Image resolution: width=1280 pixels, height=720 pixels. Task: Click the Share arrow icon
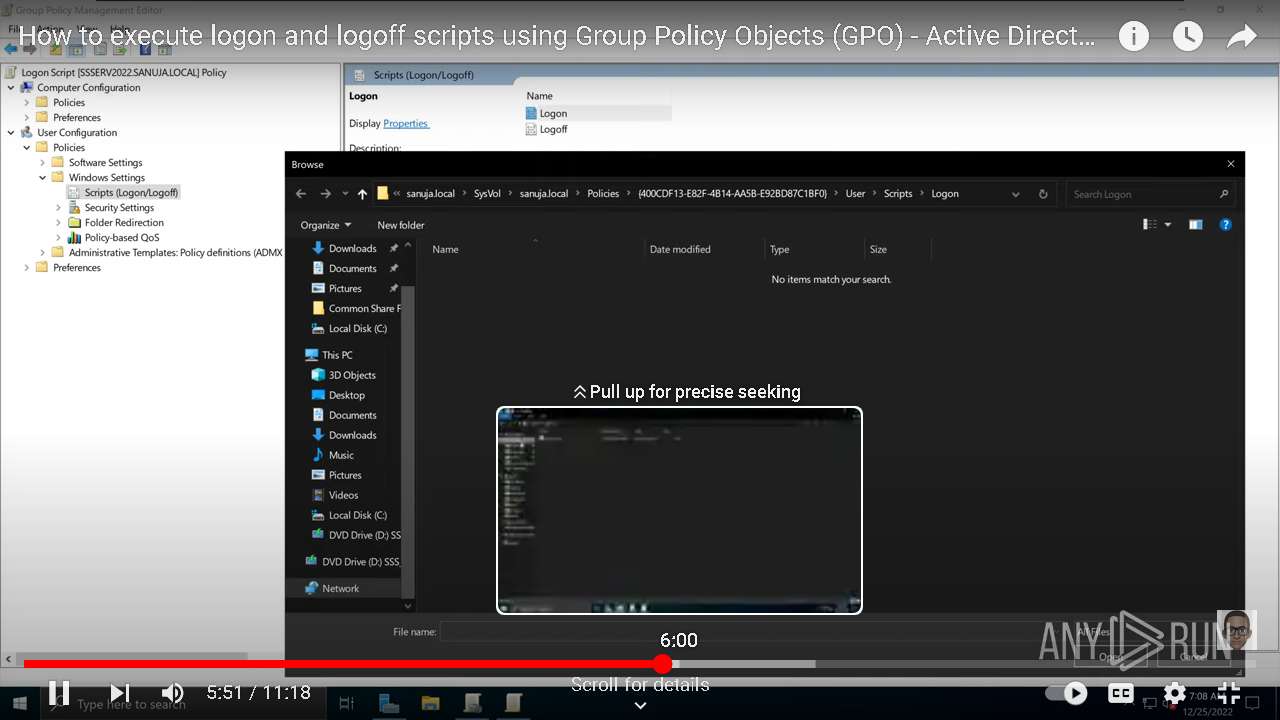(x=1241, y=37)
